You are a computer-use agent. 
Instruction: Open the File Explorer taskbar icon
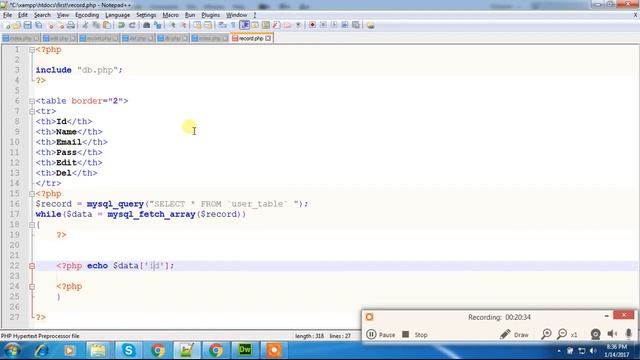98,350
